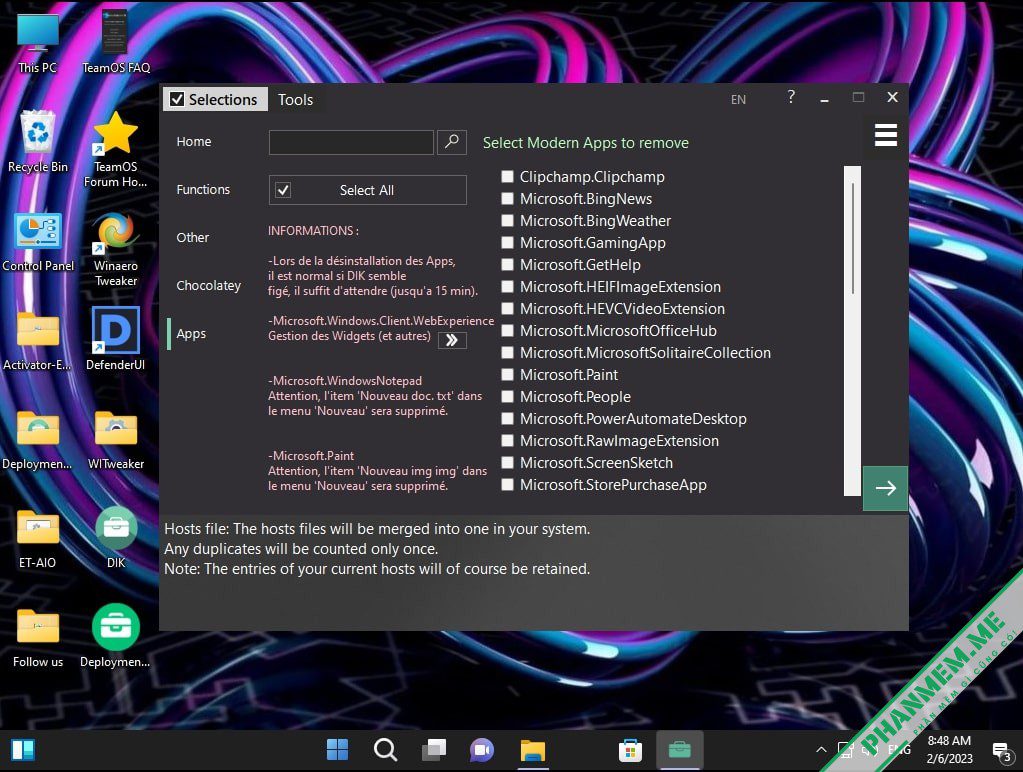Click the app search input field

click(351, 142)
